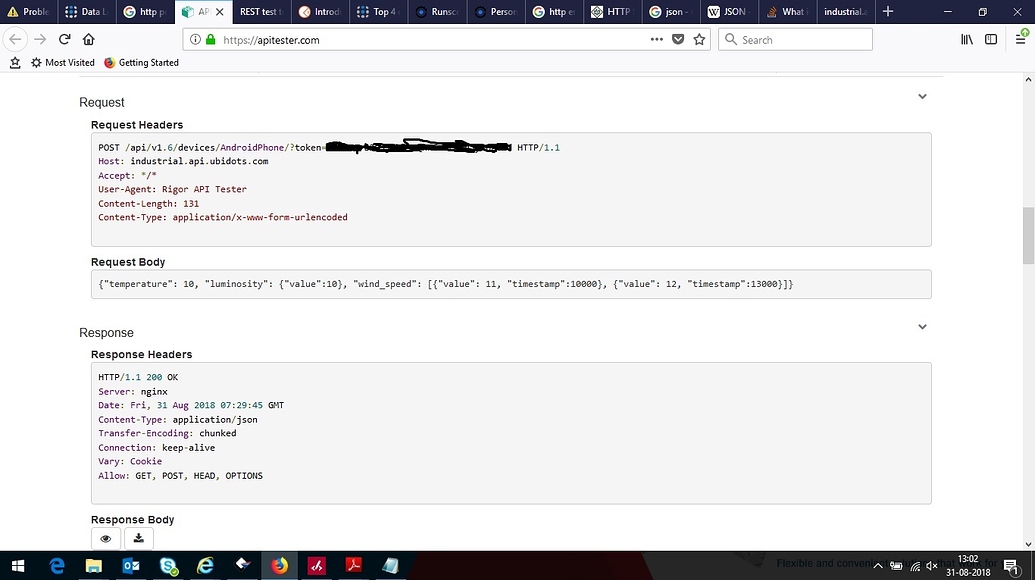Preview the Response Body with the eye icon
1035x580 pixels.
tap(105, 538)
